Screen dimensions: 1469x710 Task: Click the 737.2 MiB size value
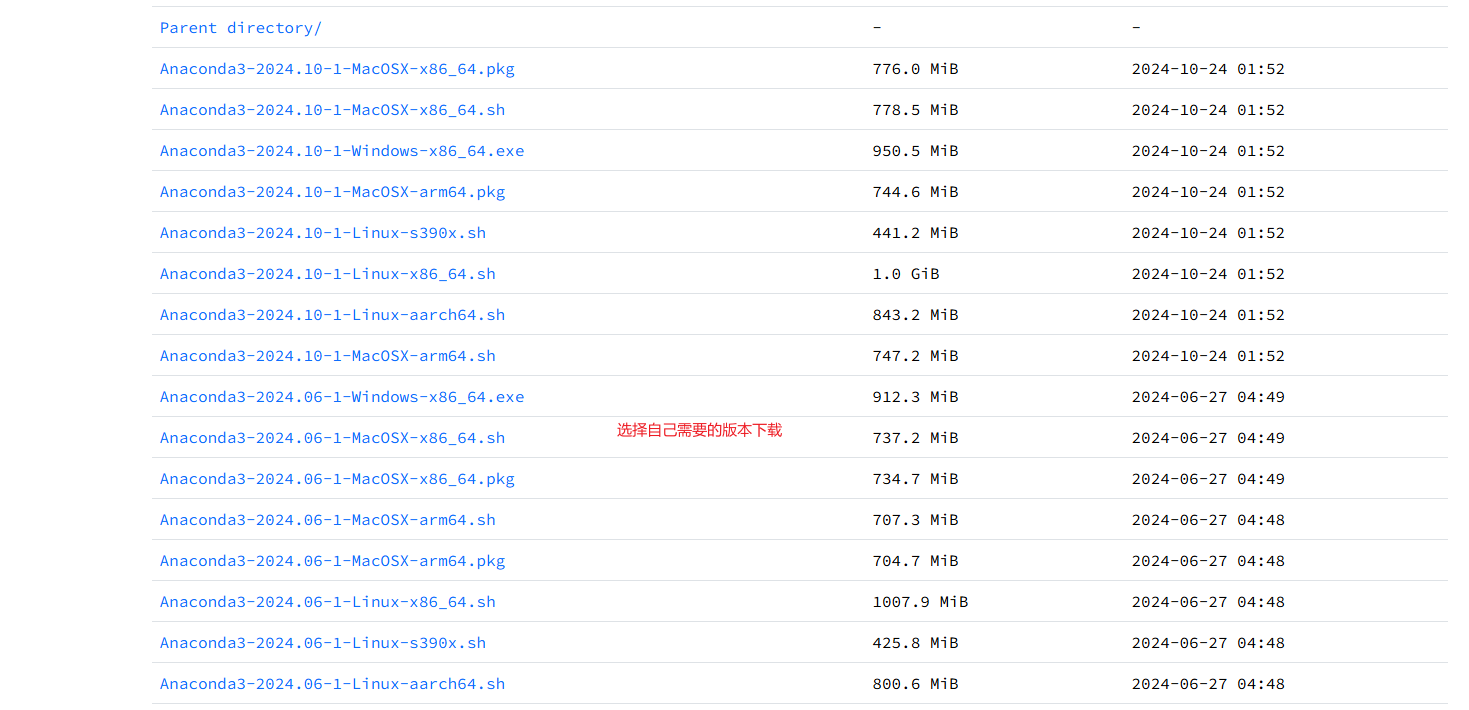click(x=915, y=438)
